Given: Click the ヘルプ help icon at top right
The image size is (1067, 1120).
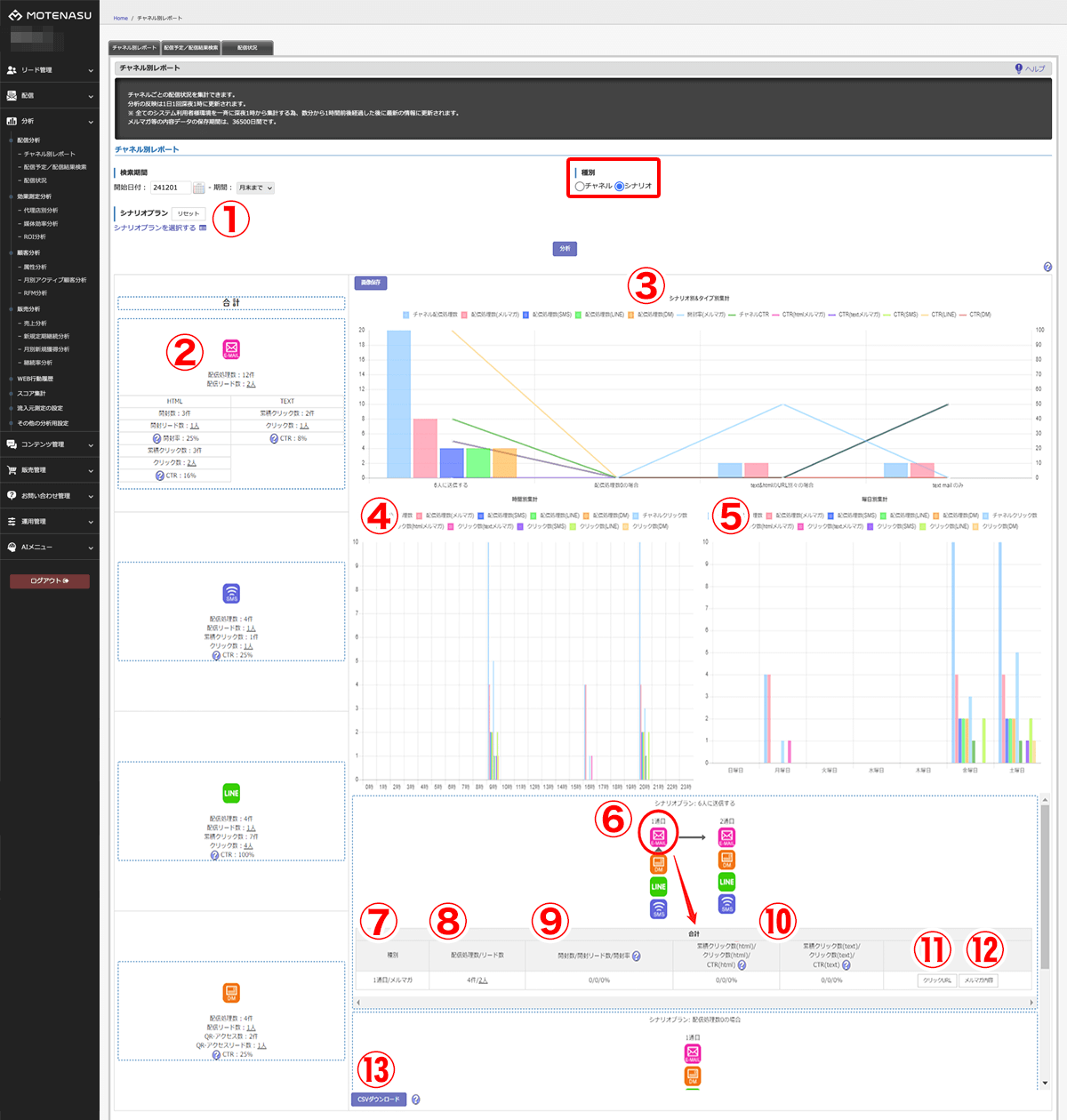Looking at the screenshot, I should (x=1019, y=68).
